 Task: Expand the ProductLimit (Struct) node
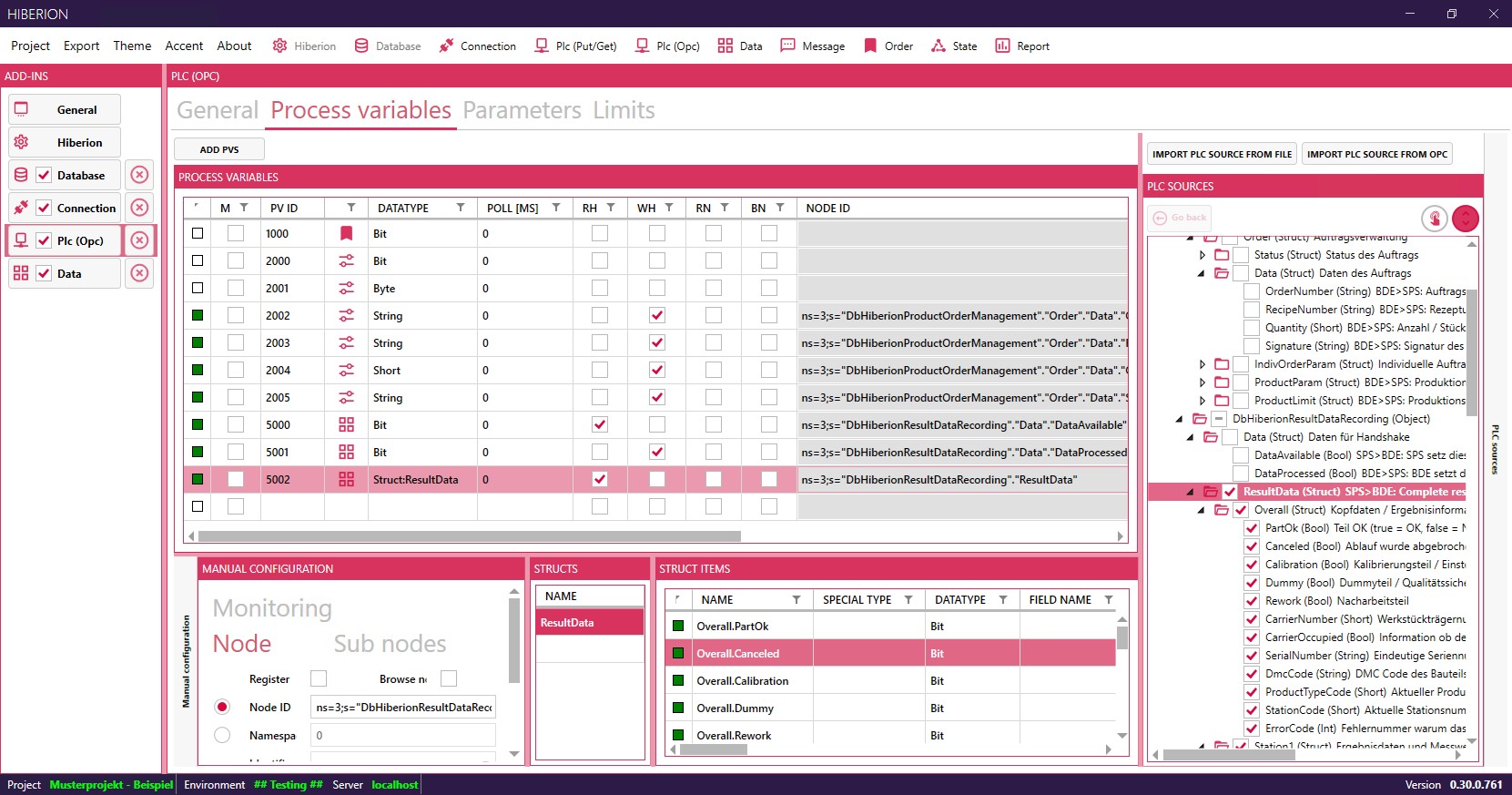pyautogui.click(x=1202, y=401)
